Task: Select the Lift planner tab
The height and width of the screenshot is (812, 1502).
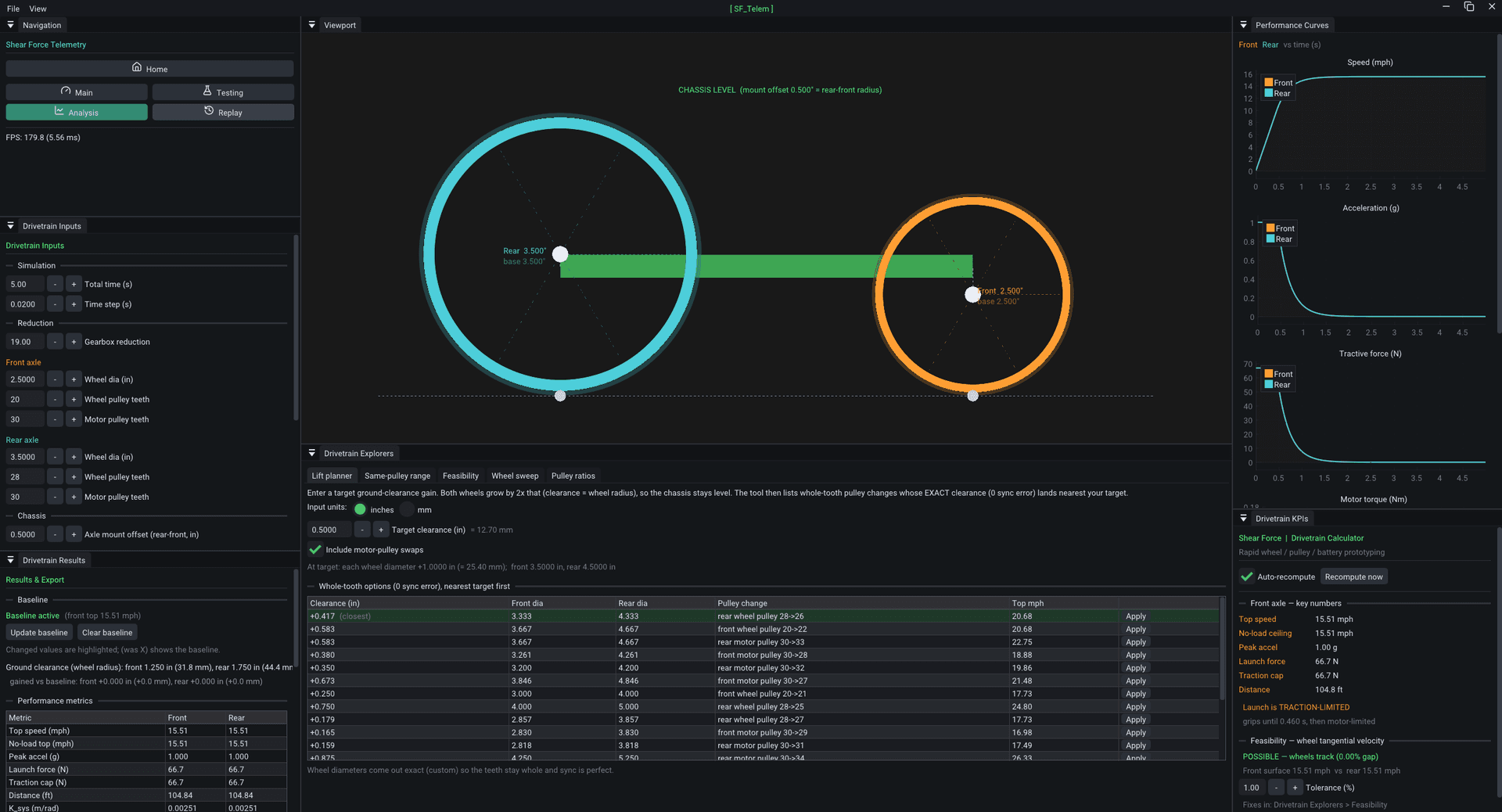Action: coord(332,476)
